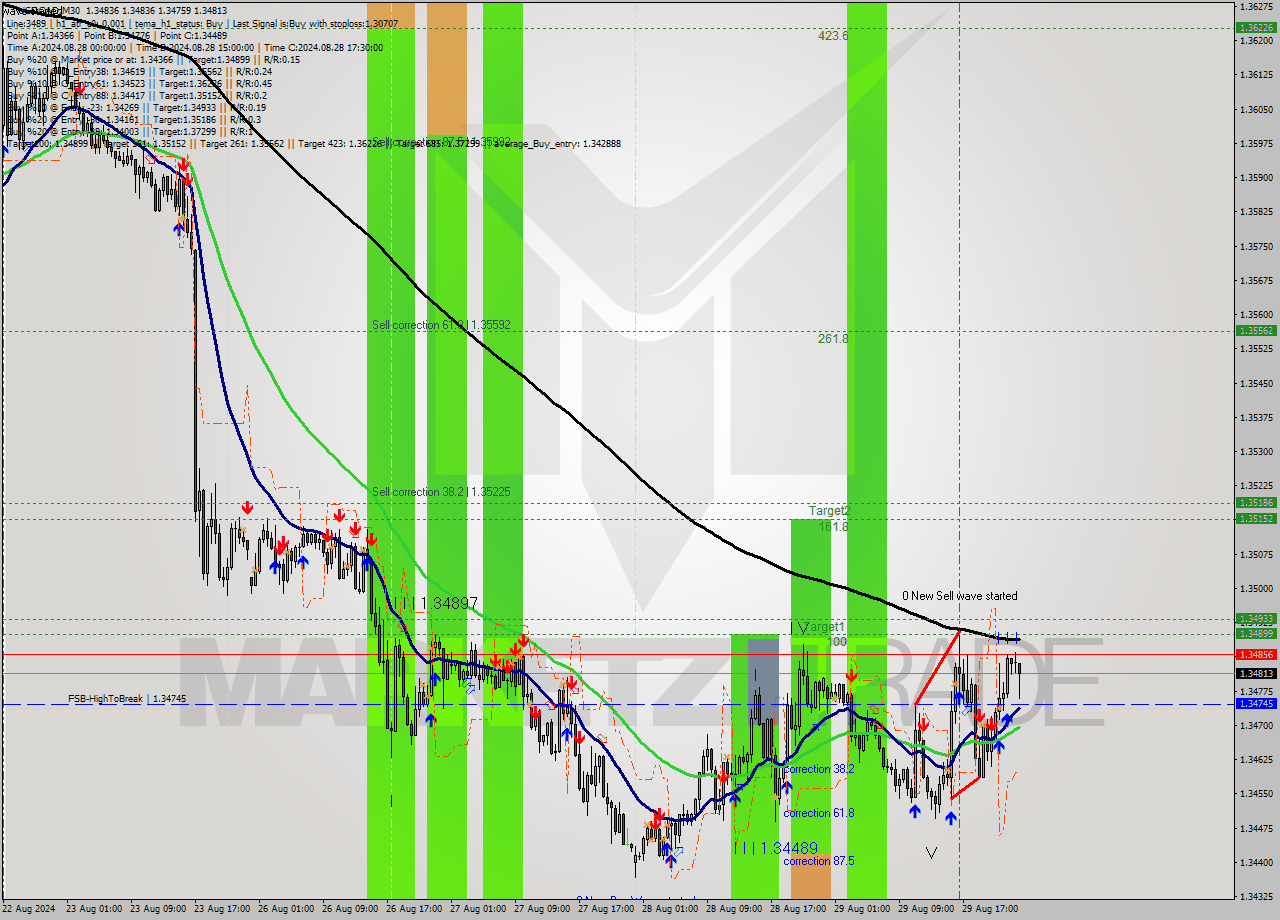The width and height of the screenshot is (1280, 920).
Task: Click the 1.36275 axis price tick
Action: pos(1254,6)
